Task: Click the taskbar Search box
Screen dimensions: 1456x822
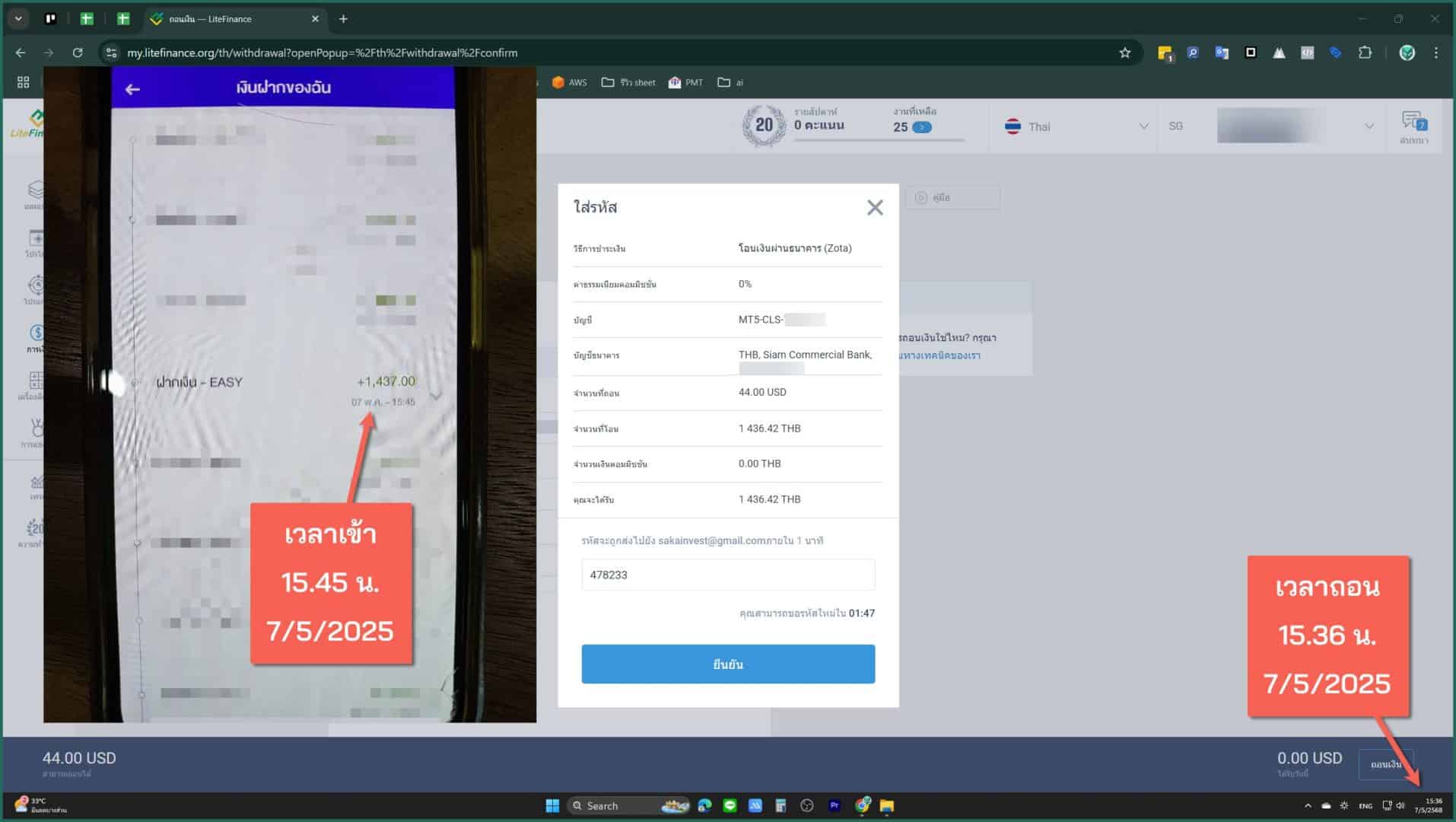Action: (x=629, y=805)
